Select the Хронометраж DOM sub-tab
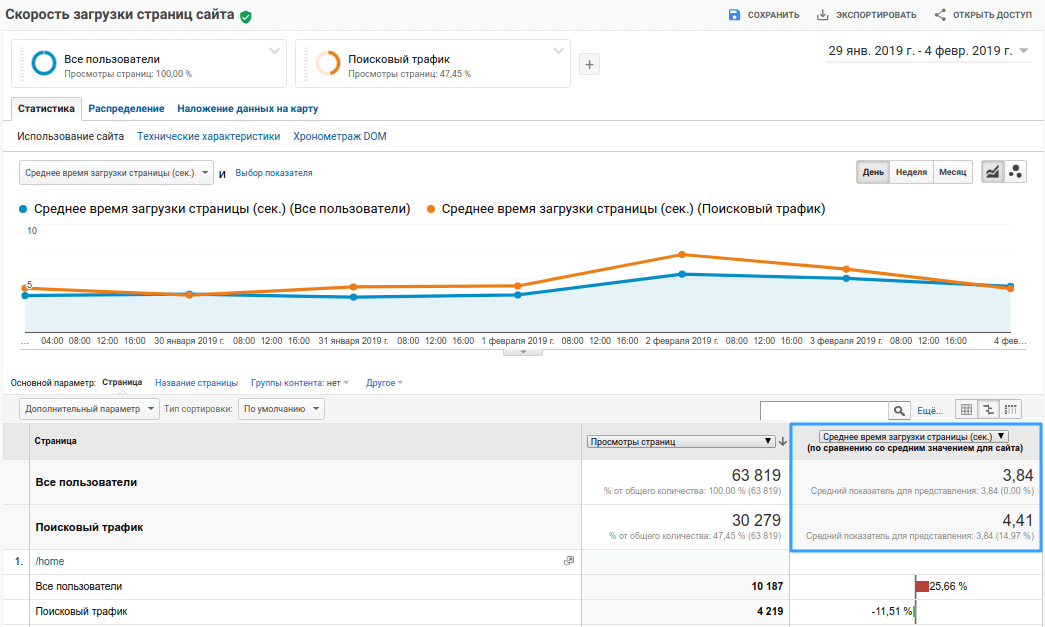The width and height of the screenshot is (1045, 627). pyautogui.click(x=340, y=137)
